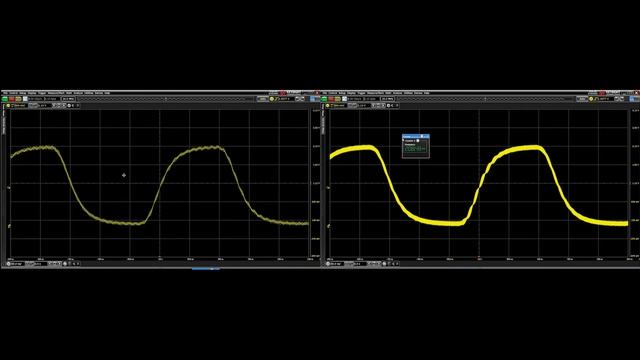The width and height of the screenshot is (640, 360).
Task: Click the horizontal scale field at right window bottom
Action: pyautogui.click(x=336, y=264)
